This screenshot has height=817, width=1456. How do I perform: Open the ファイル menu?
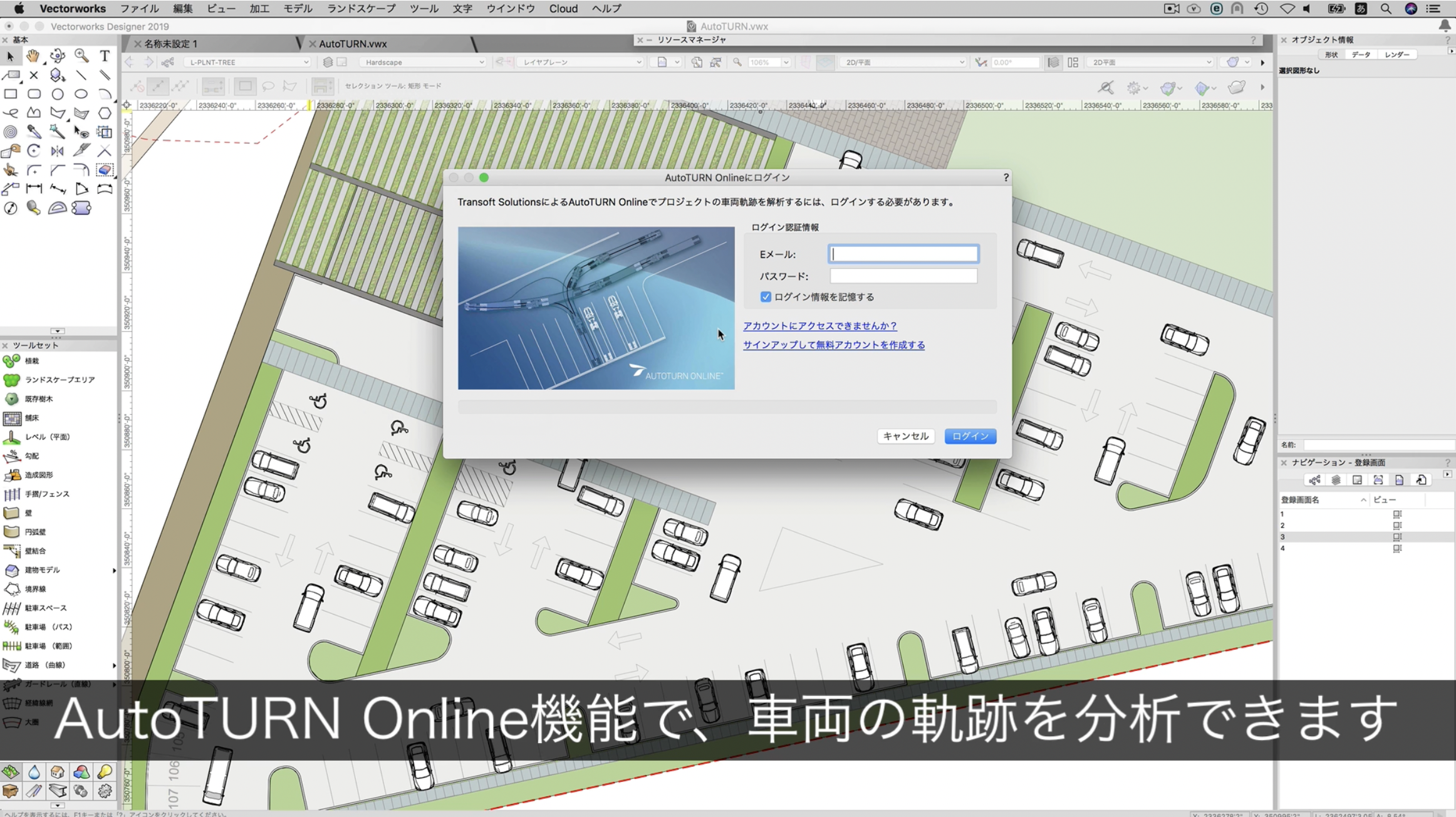click(x=139, y=8)
